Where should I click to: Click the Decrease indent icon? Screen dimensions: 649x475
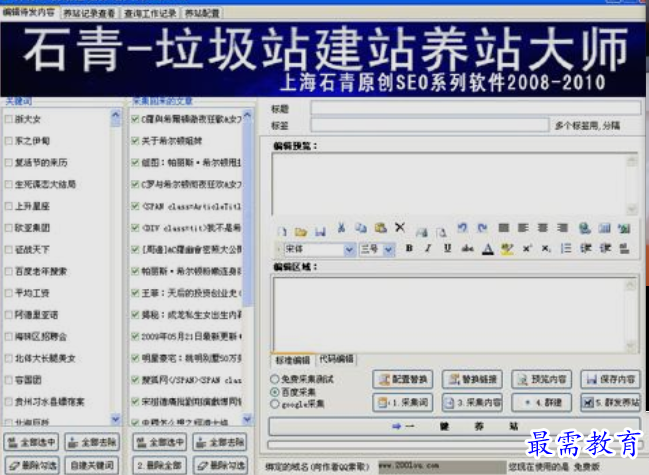tap(586, 248)
